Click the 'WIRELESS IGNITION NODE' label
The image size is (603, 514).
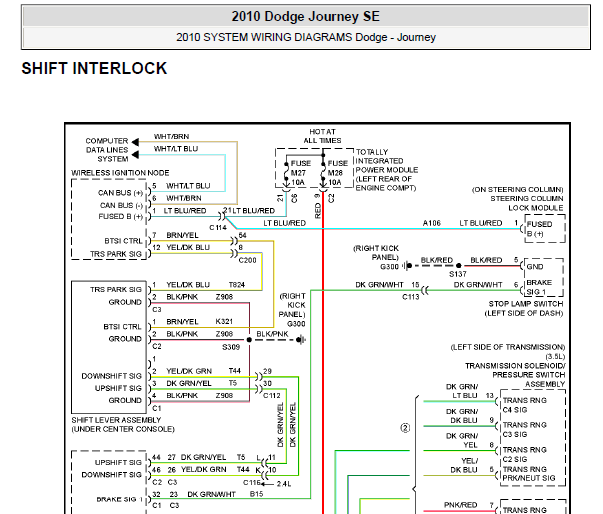(x=120, y=173)
